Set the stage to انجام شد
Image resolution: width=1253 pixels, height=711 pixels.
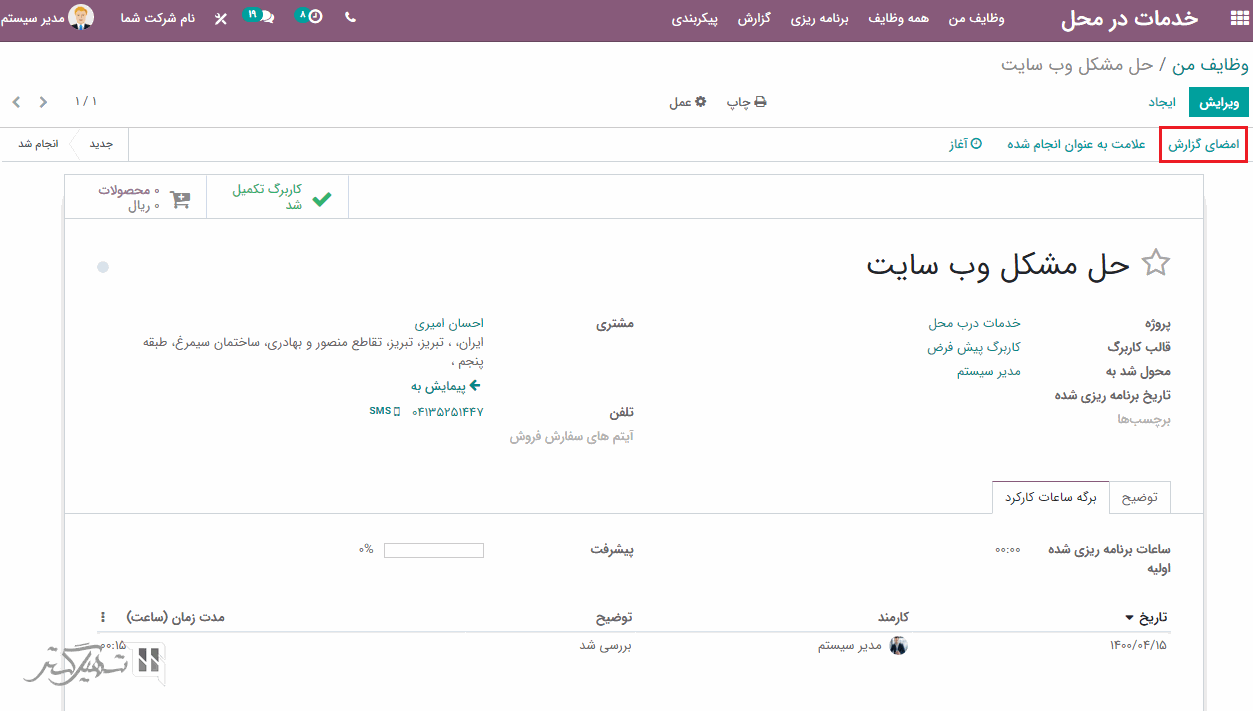pyautogui.click(x=38, y=144)
